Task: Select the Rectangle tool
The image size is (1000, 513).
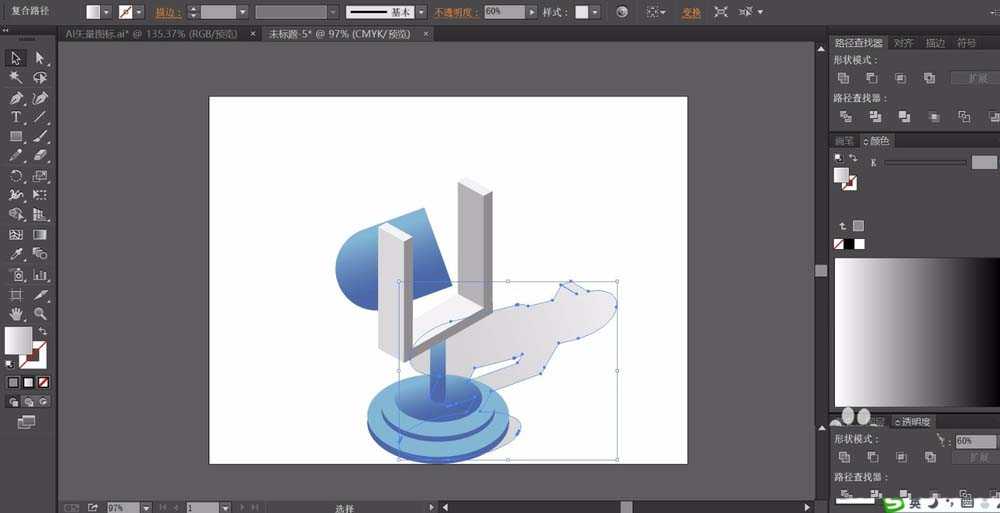Action: 16,136
